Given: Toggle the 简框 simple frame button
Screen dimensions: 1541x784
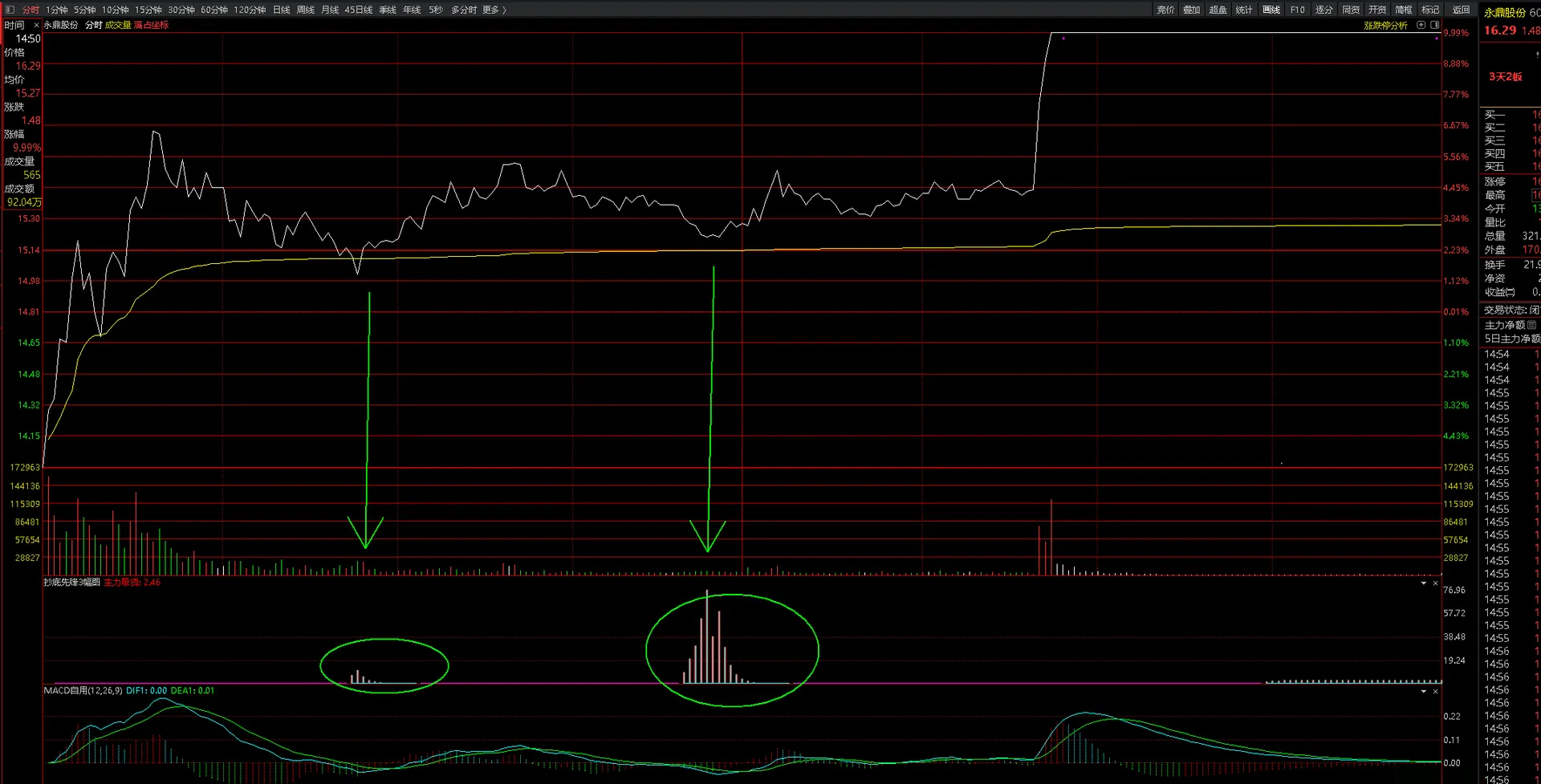Looking at the screenshot, I should [x=1404, y=10].
